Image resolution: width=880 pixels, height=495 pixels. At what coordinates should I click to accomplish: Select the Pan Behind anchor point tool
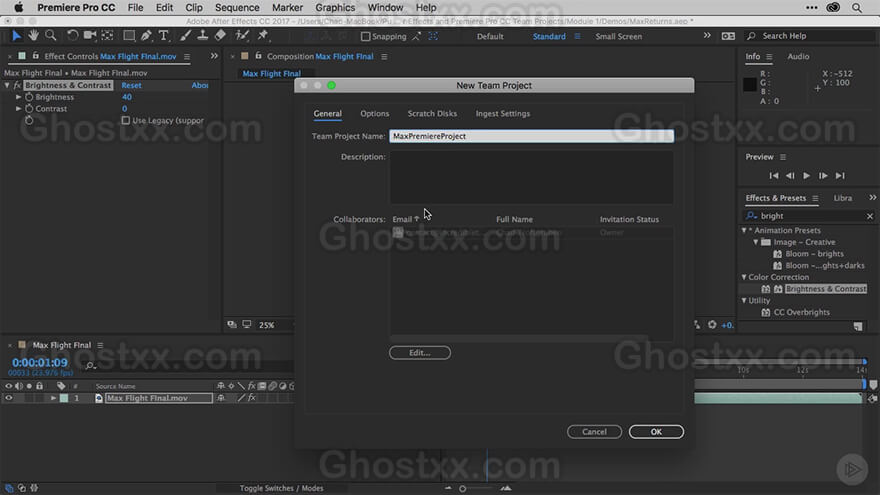107,35
